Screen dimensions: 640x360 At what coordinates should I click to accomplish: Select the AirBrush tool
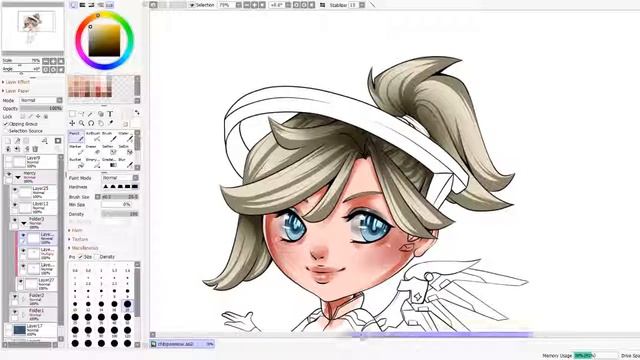[93, 137]
